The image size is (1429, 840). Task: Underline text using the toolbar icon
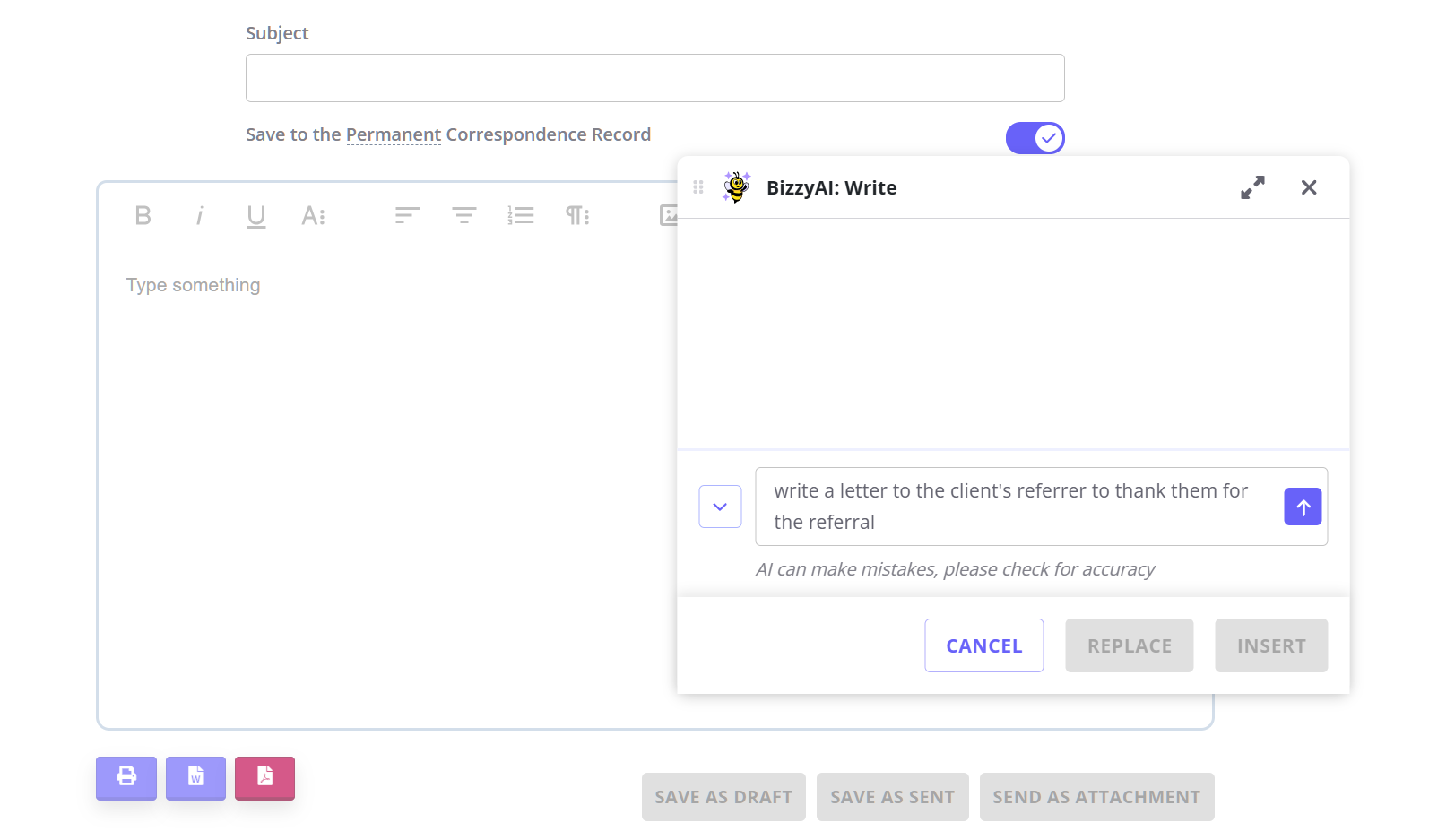255,215
